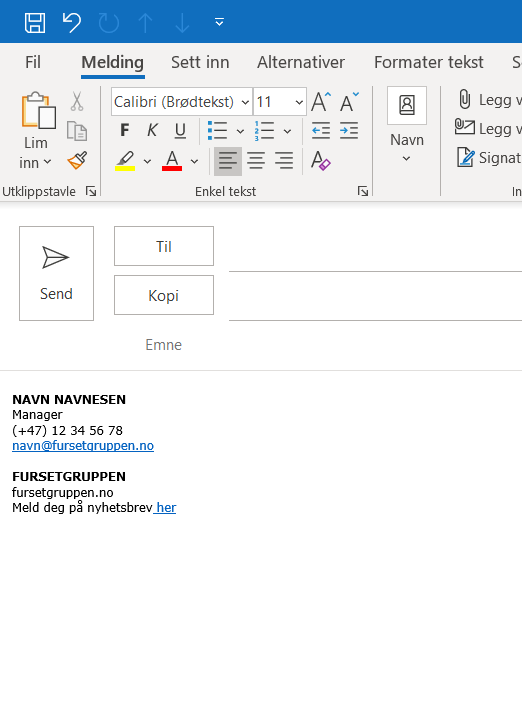Screen dimensions: 522x703
Task: Click fursetgruppen.no website text
Action: (x=63, y=492)
